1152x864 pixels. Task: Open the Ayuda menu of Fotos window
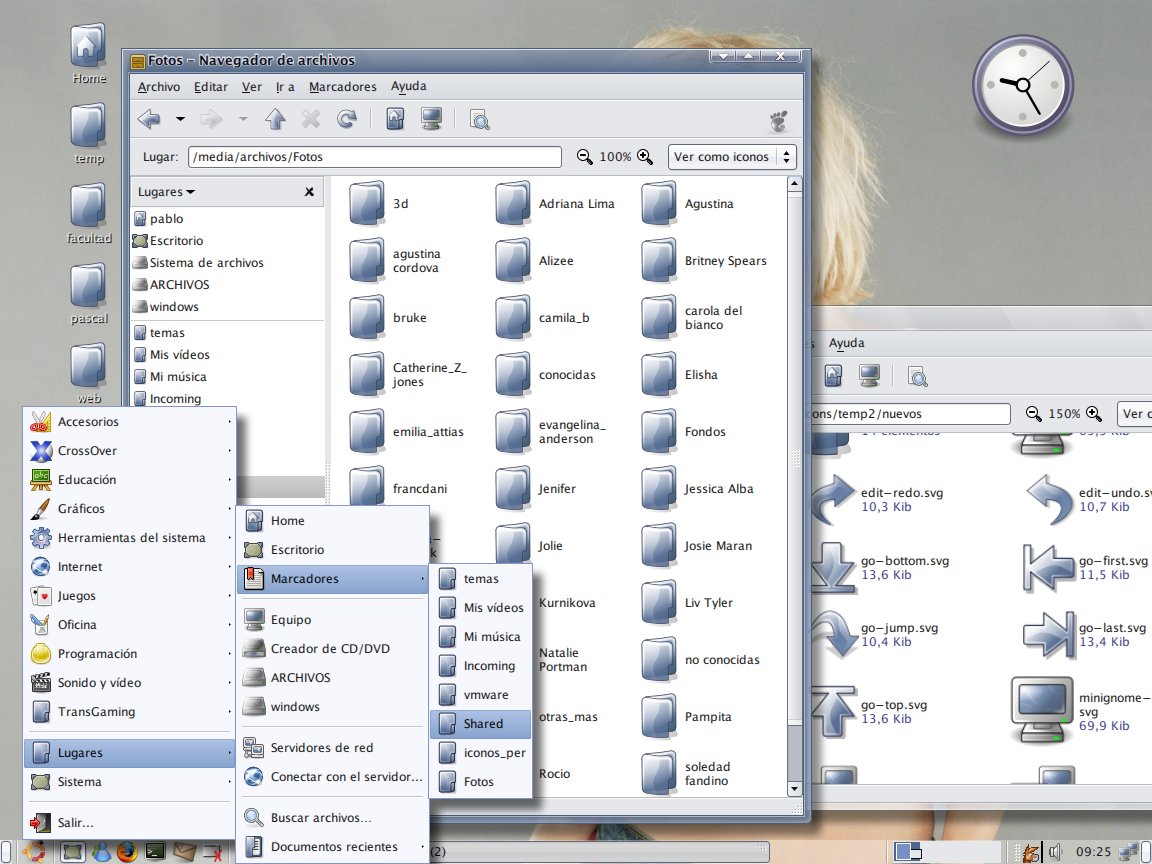[408, 86]
